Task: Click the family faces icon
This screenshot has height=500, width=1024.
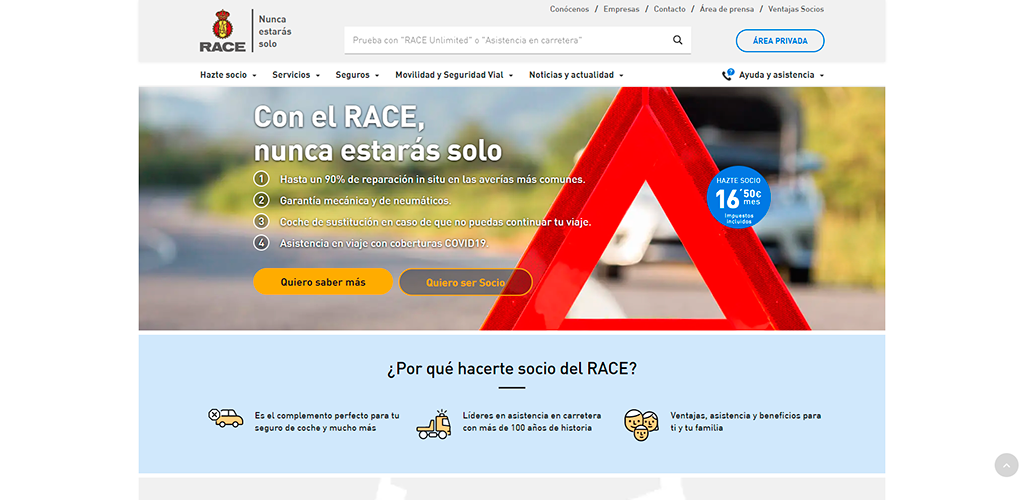Action: click(641, 425)
